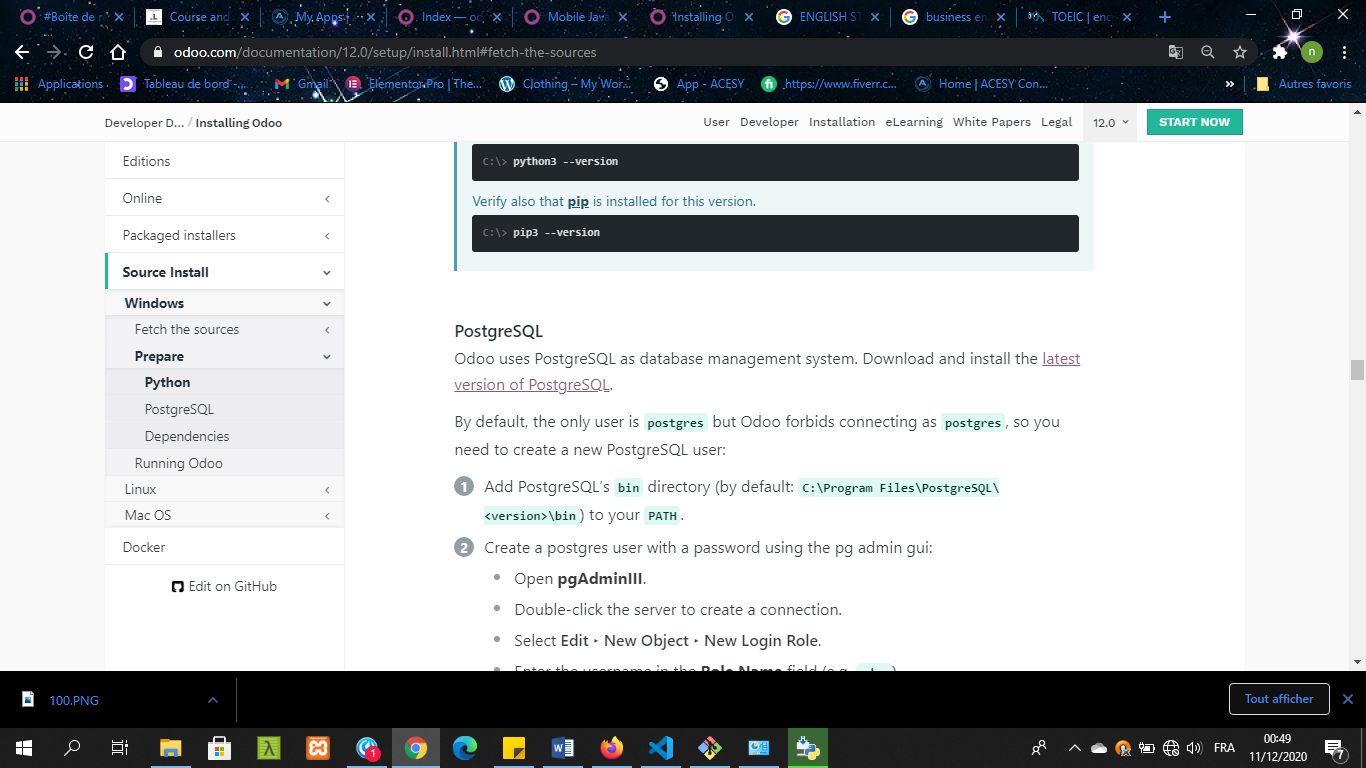Open the 12.0 version dropdown
Viewport: 1366px width, 768px height.
point(1110,122)
